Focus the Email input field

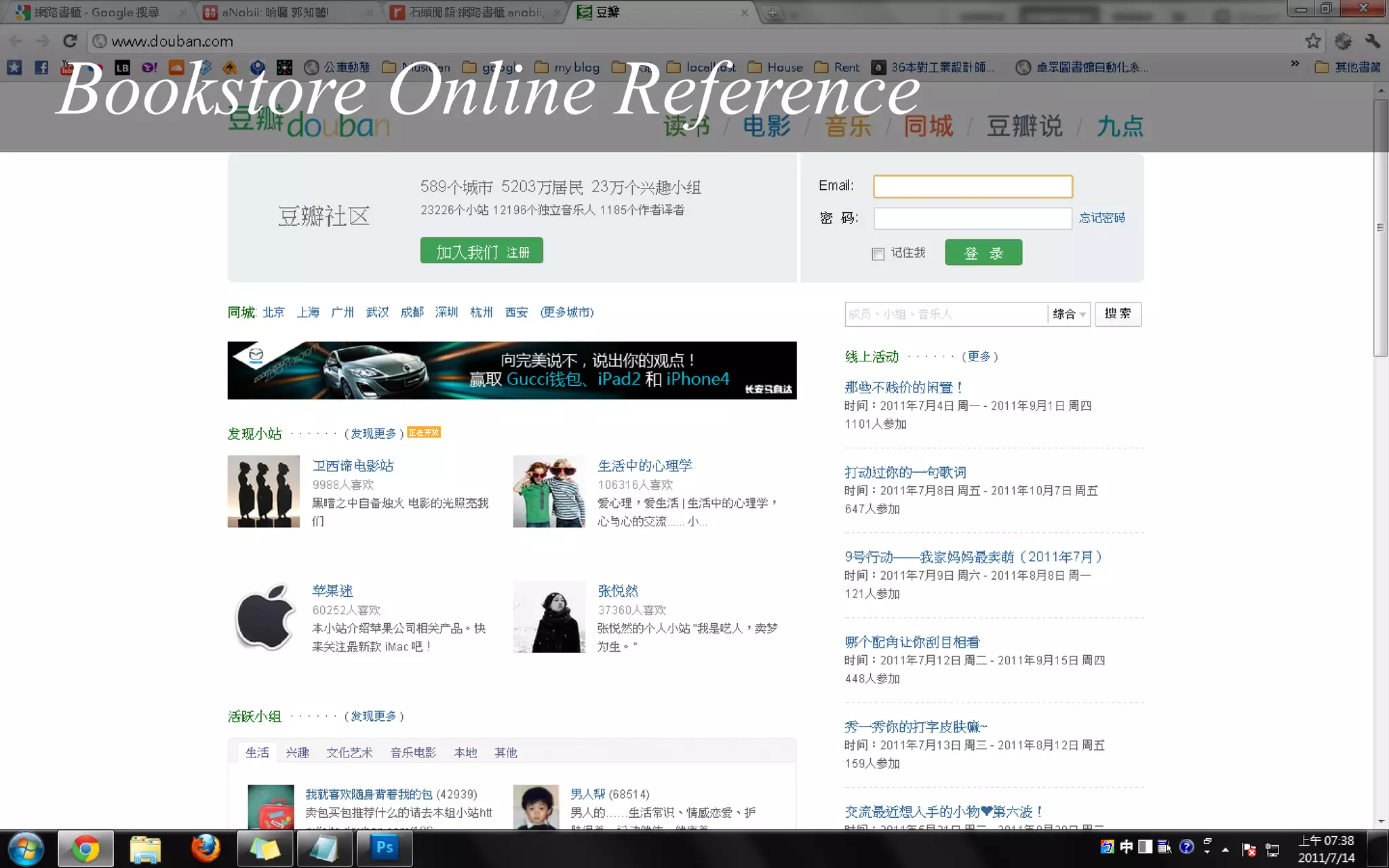[x=973, y=186]
